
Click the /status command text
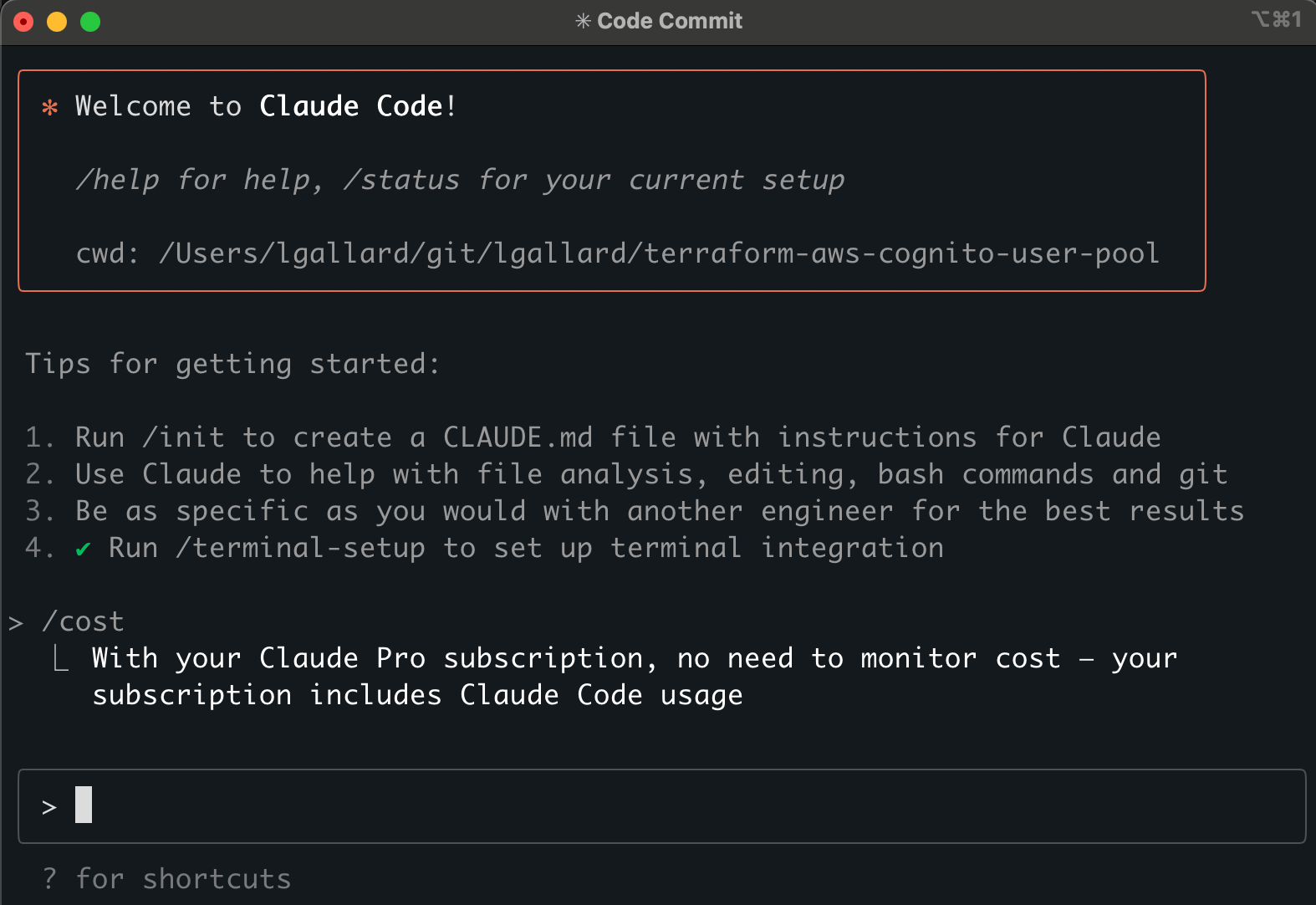pos(401,180)
